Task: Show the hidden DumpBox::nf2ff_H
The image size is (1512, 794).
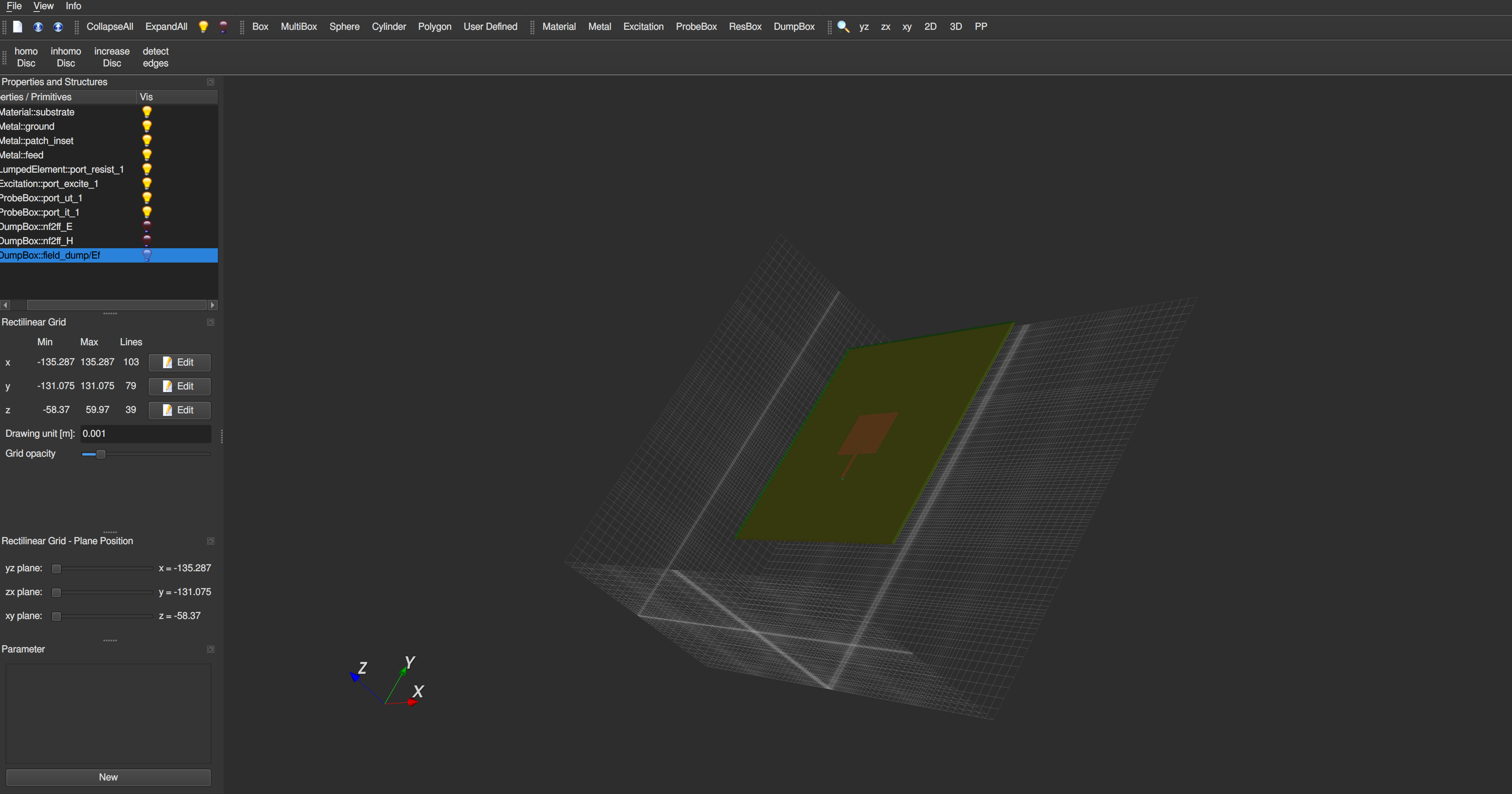Action: point(147,241)
